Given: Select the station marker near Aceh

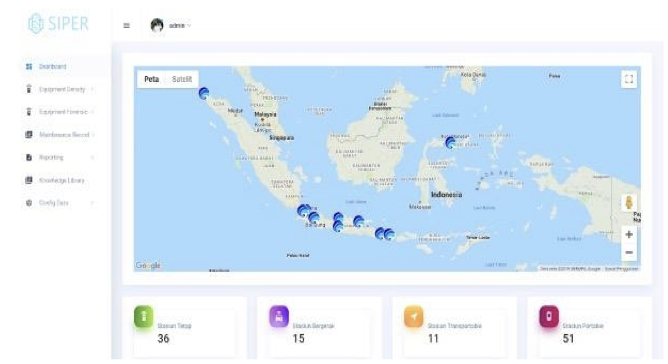Looking at the screenshot, I should (204, 93).
